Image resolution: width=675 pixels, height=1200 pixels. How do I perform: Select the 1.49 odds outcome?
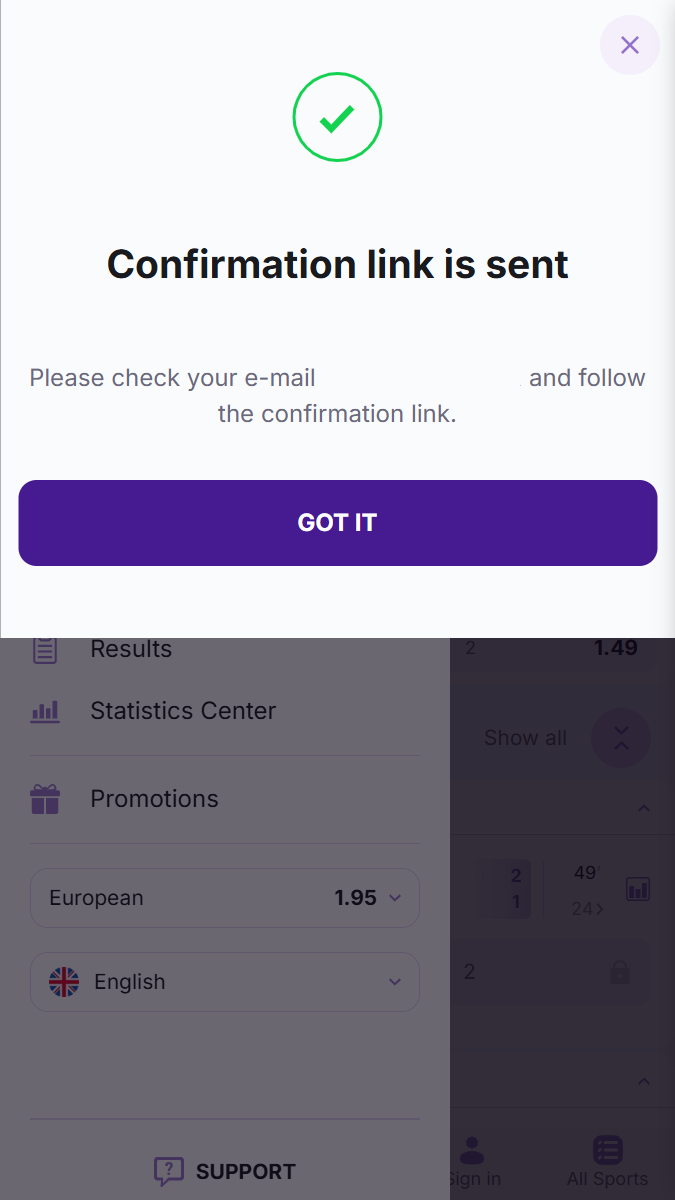(616, 648)
